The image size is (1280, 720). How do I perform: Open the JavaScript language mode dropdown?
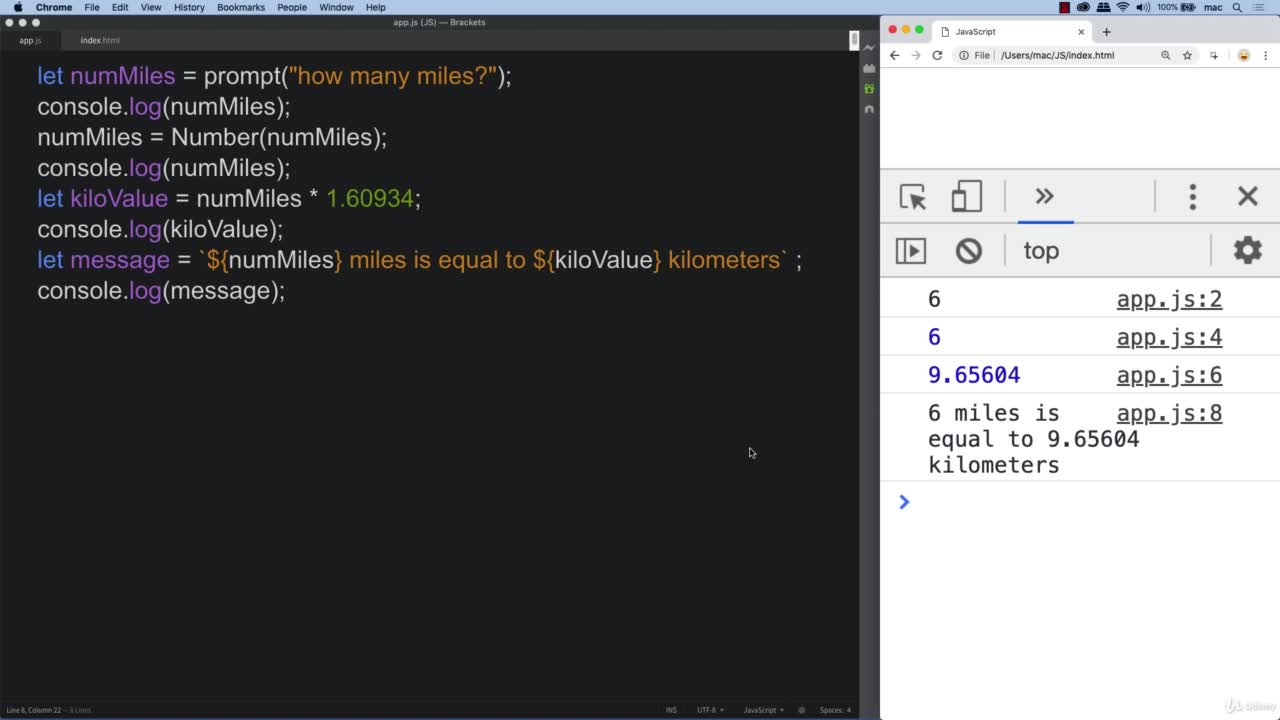[x=762, y=710]
